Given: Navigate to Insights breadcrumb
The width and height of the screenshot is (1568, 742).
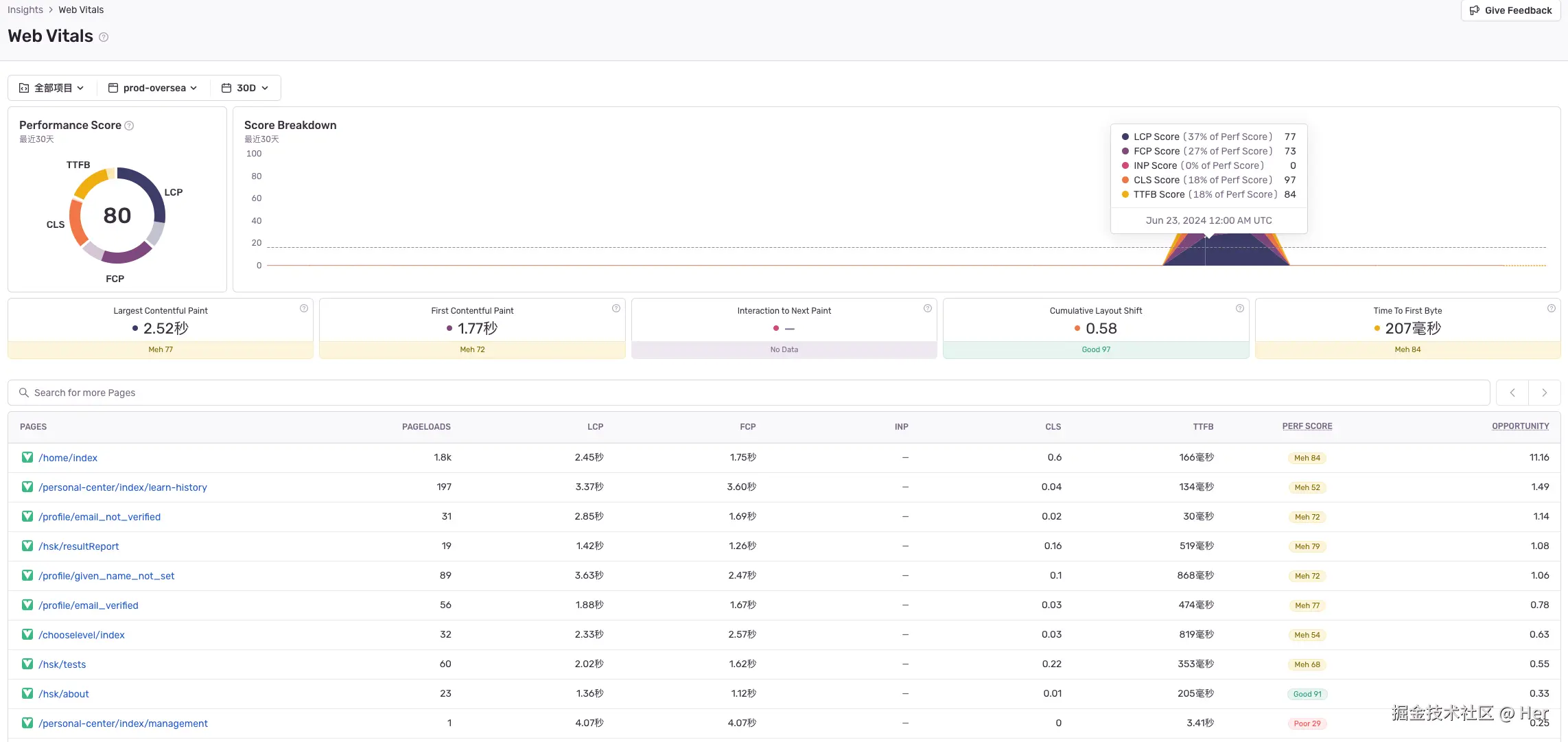Looking at the screenshot, I should 25,10.
